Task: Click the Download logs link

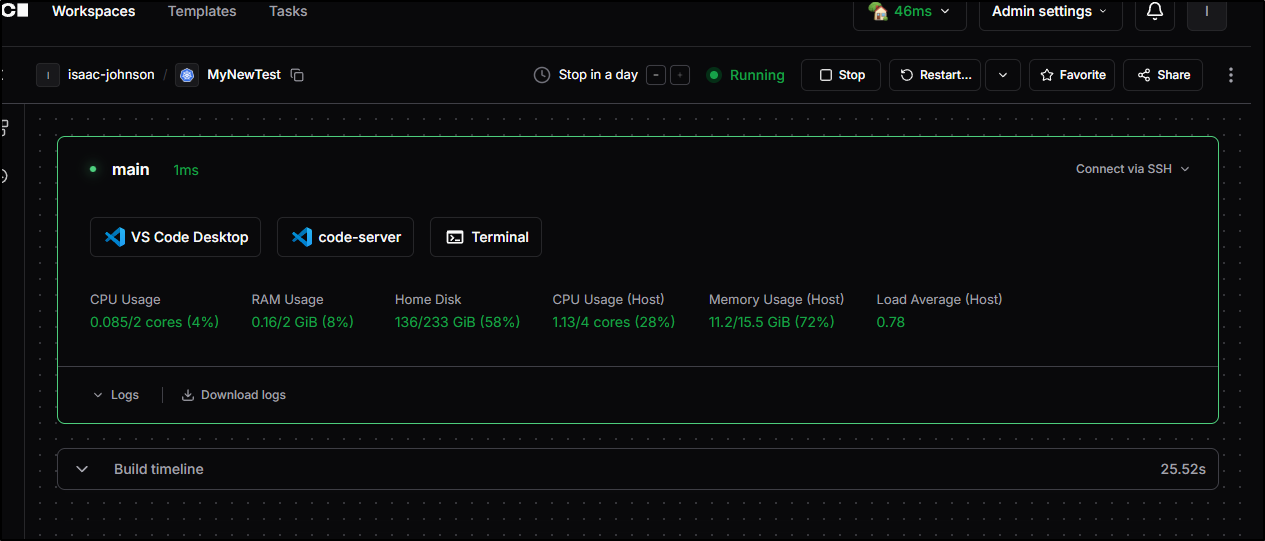Action: coord(234,395)
